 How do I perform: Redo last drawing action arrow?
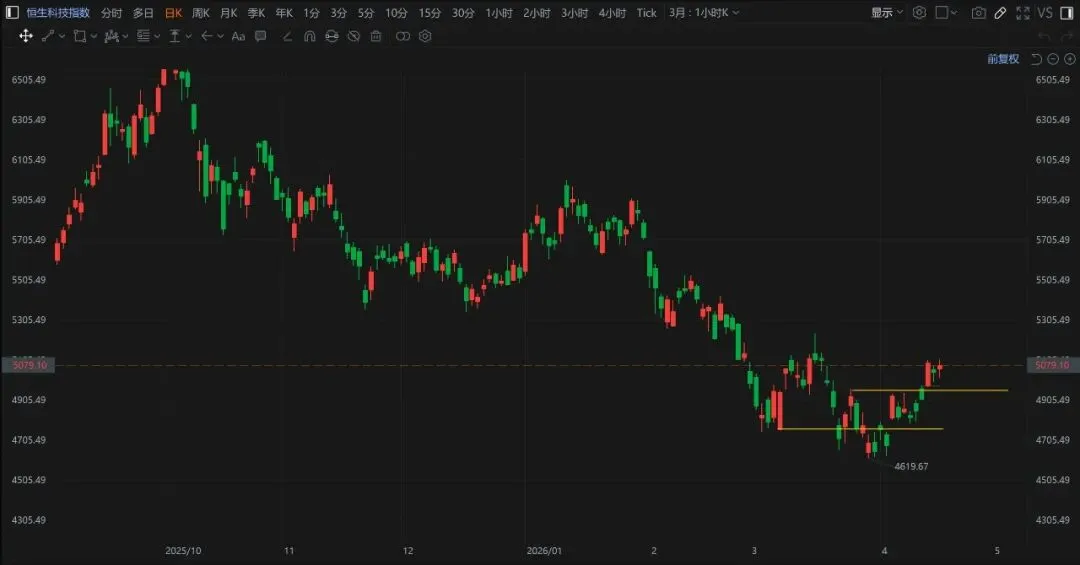[x=1067, y=36]
